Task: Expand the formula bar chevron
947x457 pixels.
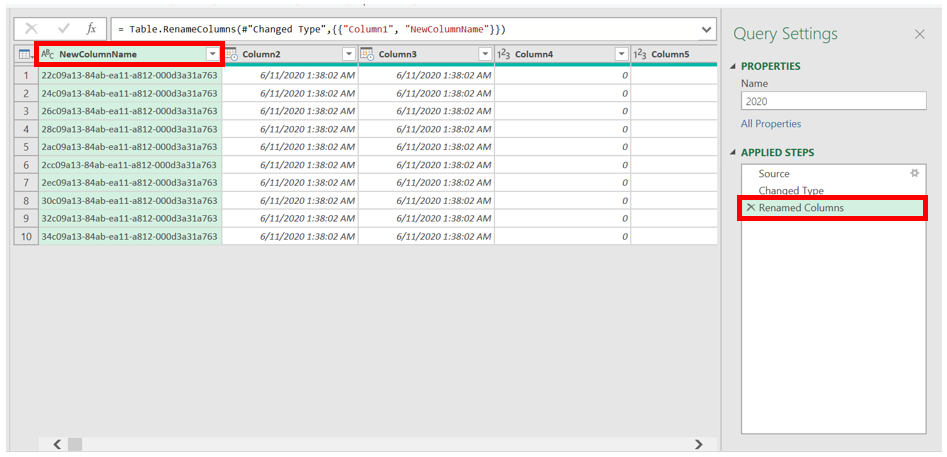Action: (706, 29)
